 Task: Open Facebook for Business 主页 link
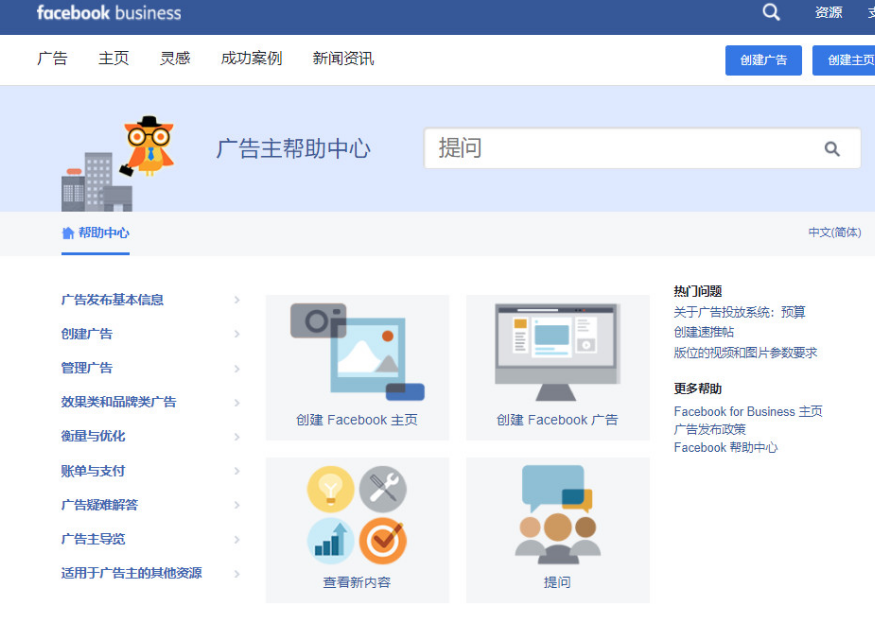(748, 411)
